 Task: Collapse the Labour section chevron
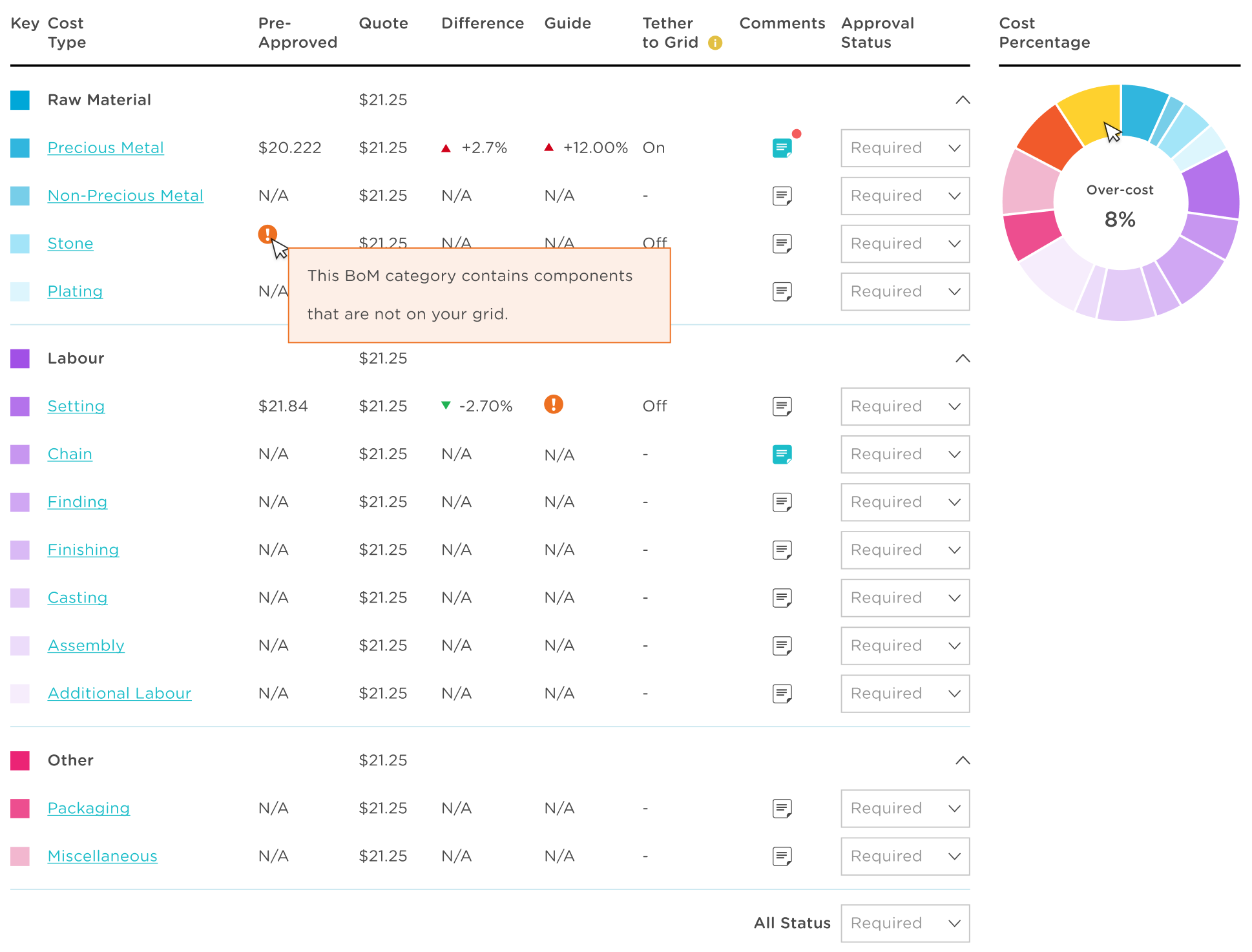click(962, 358)
